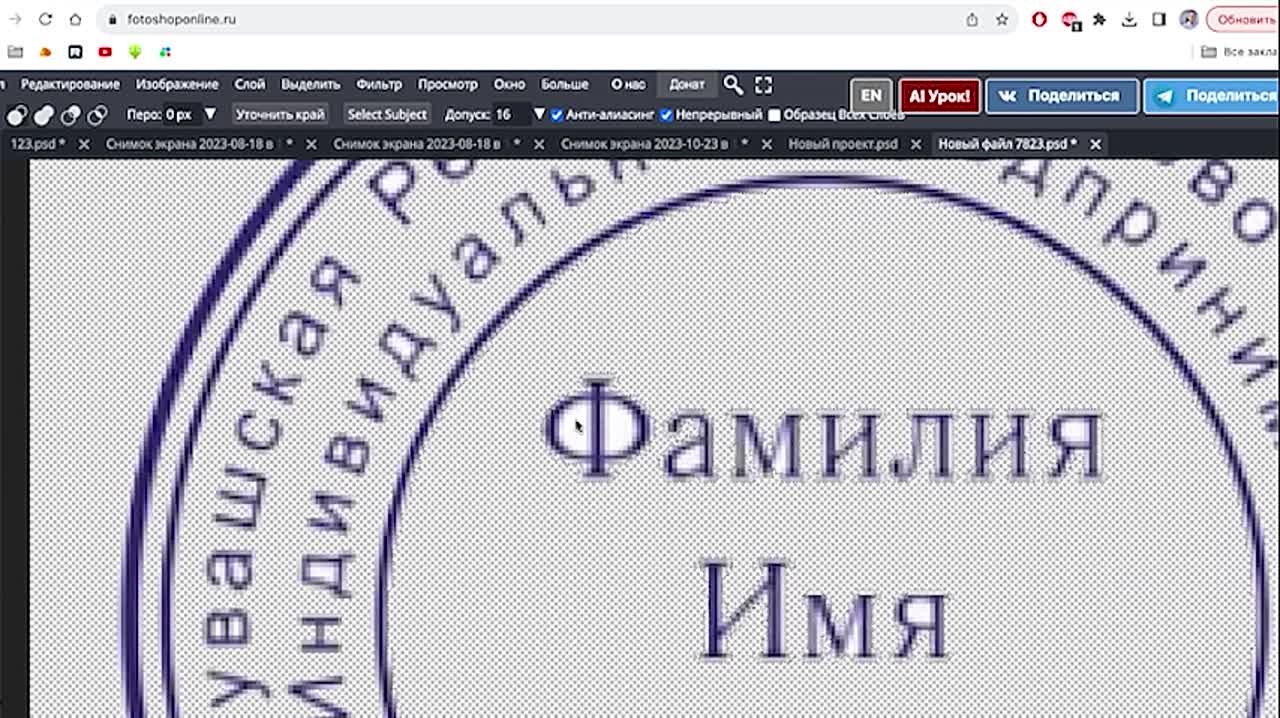Image resolution: width=1280 pixels, height=718 pixels.
Task: Click the Уточнить край button
Action: 280,114
